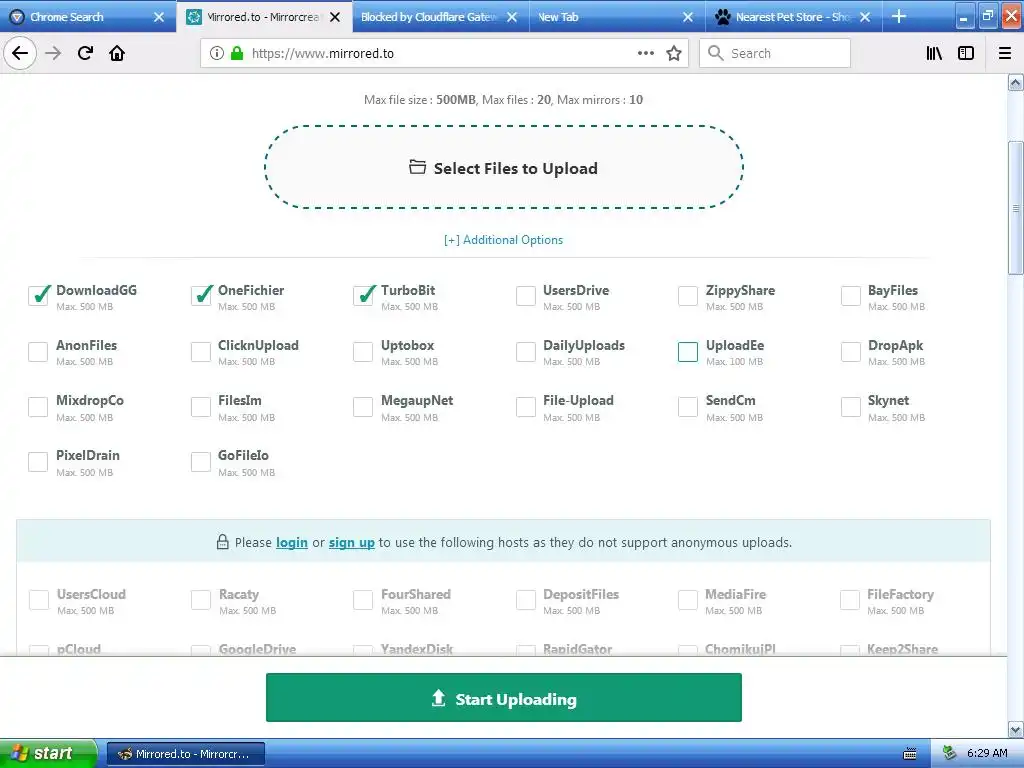Tick the MegaupNet checkbox
The height and width of the screenshot is (768, 1024).
point(363,406)
